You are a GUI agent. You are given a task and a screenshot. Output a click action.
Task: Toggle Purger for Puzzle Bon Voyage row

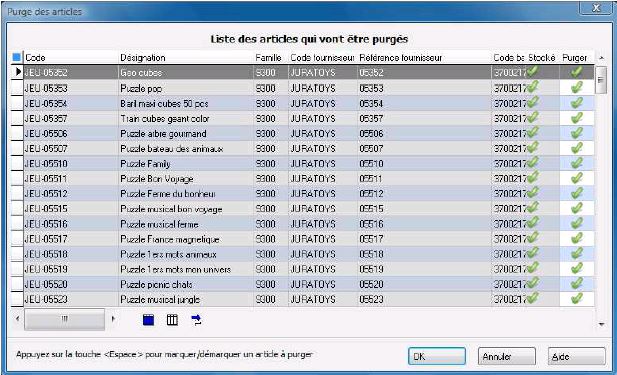576,178
